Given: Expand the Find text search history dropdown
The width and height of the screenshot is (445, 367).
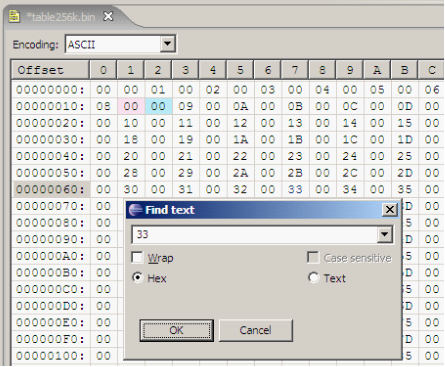Looking at the screenshot, I should [x=384, y=234].
